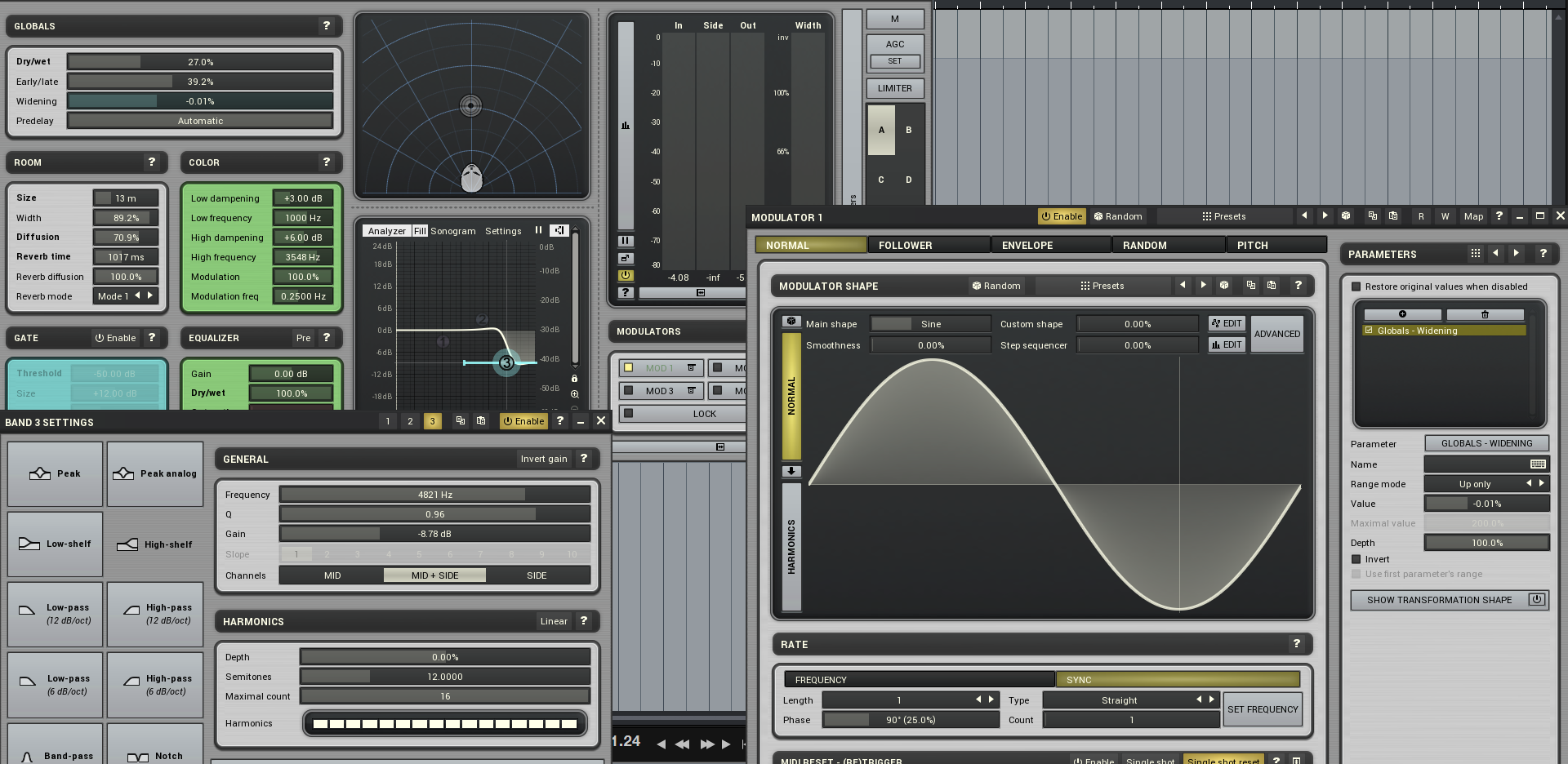Enable the Restore original values when disabled checkbox

tap(1356, 286)
